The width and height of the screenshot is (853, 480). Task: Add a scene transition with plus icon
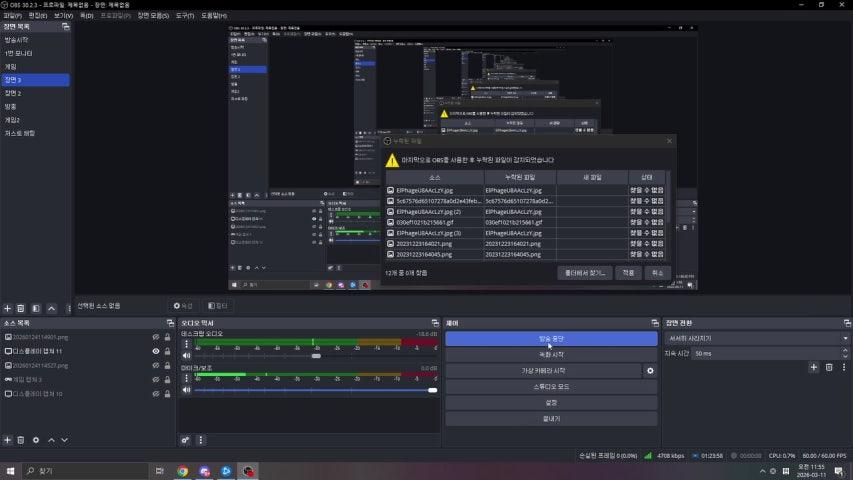pyautogui.click(x=813, y=367)
